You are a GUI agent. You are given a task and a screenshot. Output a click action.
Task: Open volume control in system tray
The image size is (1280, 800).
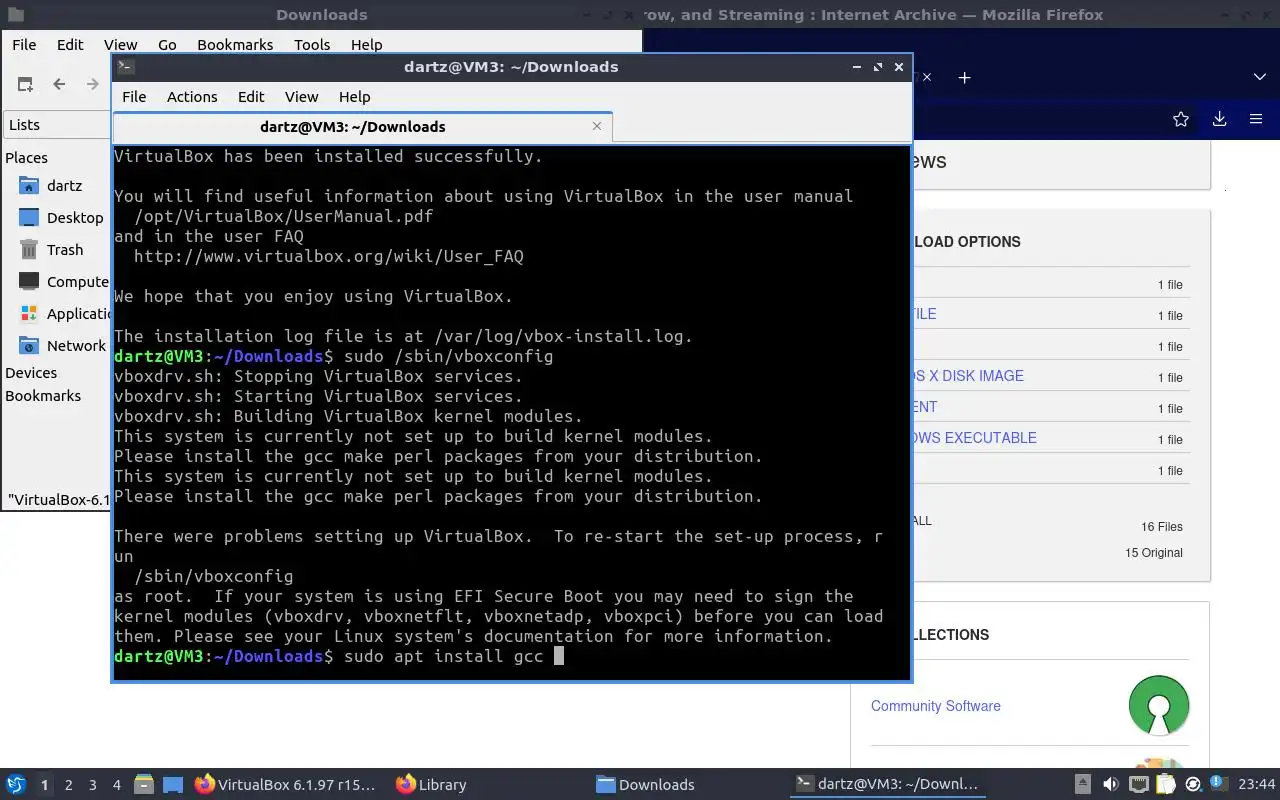click(1110, 785)
